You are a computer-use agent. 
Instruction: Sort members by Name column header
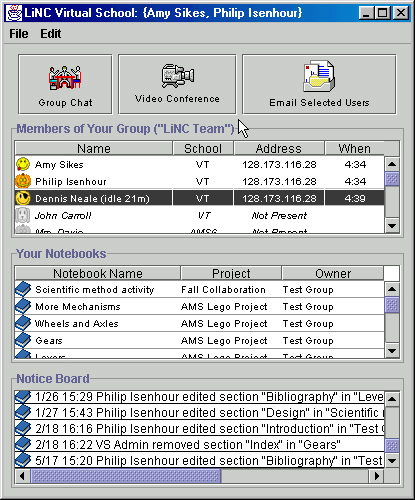pyautogui.click(x=94, y=148)
